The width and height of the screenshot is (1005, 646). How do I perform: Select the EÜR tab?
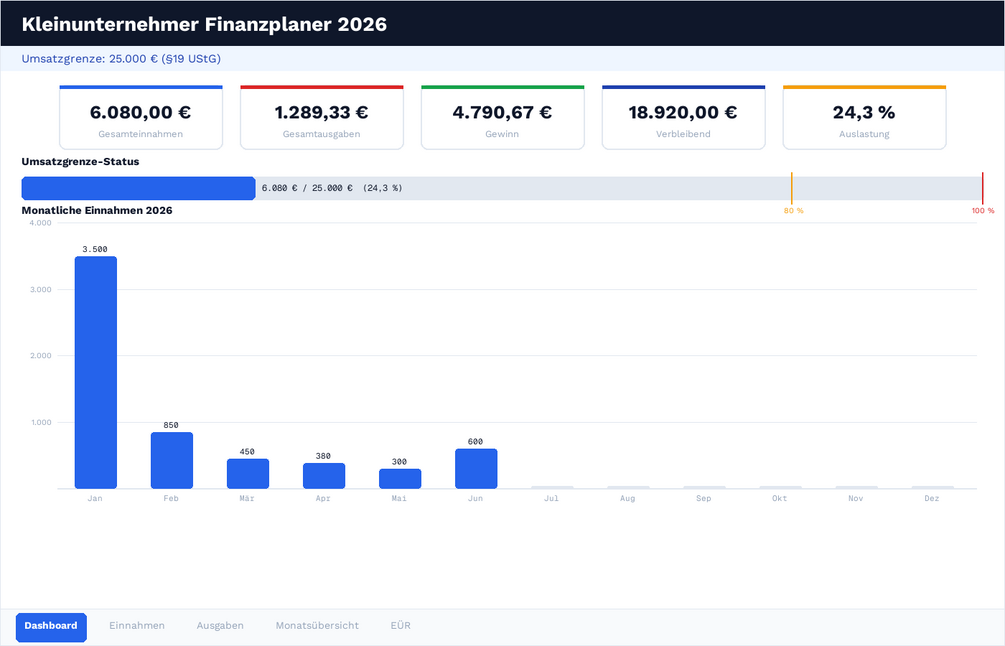[x=401, y=625]
